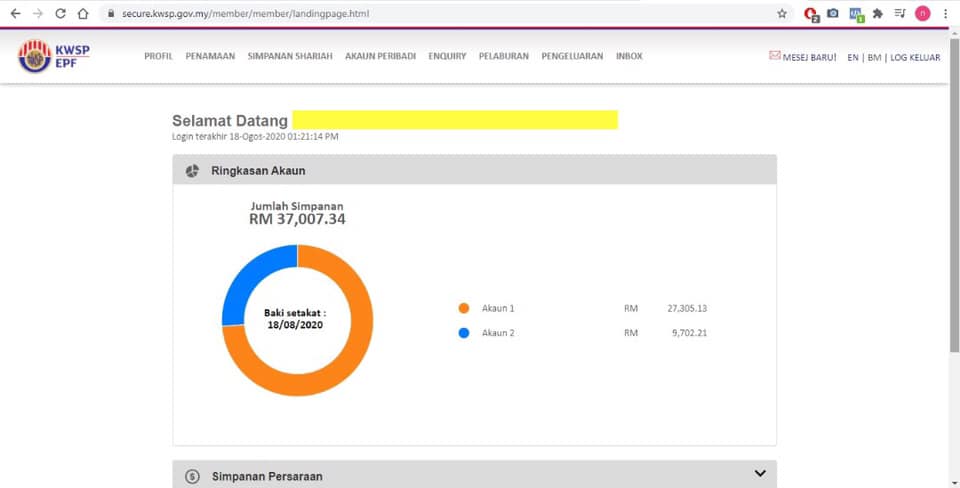The width and height of the screenshot is (960, 488).
Task: Open the browser home icon
Action: tap(83, 13)
